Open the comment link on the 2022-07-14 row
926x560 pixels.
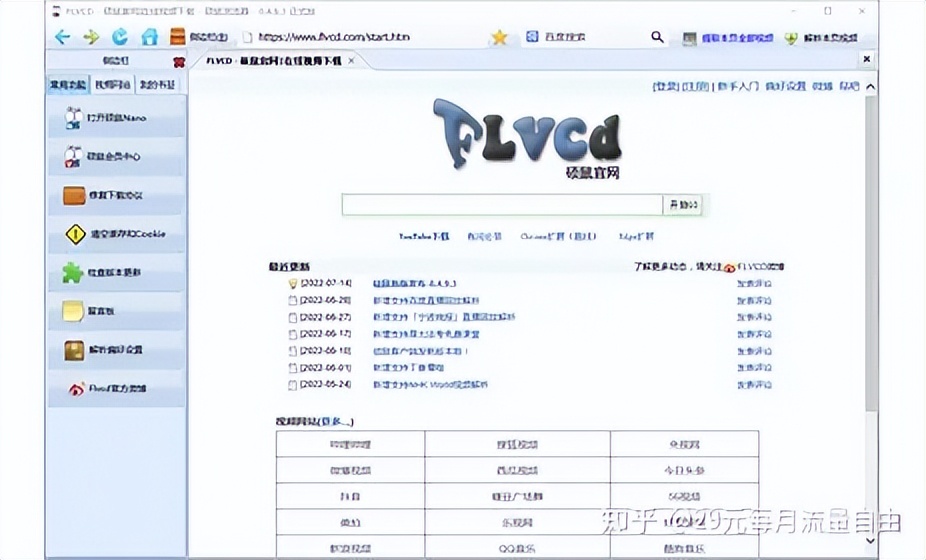tap(754, 284)
